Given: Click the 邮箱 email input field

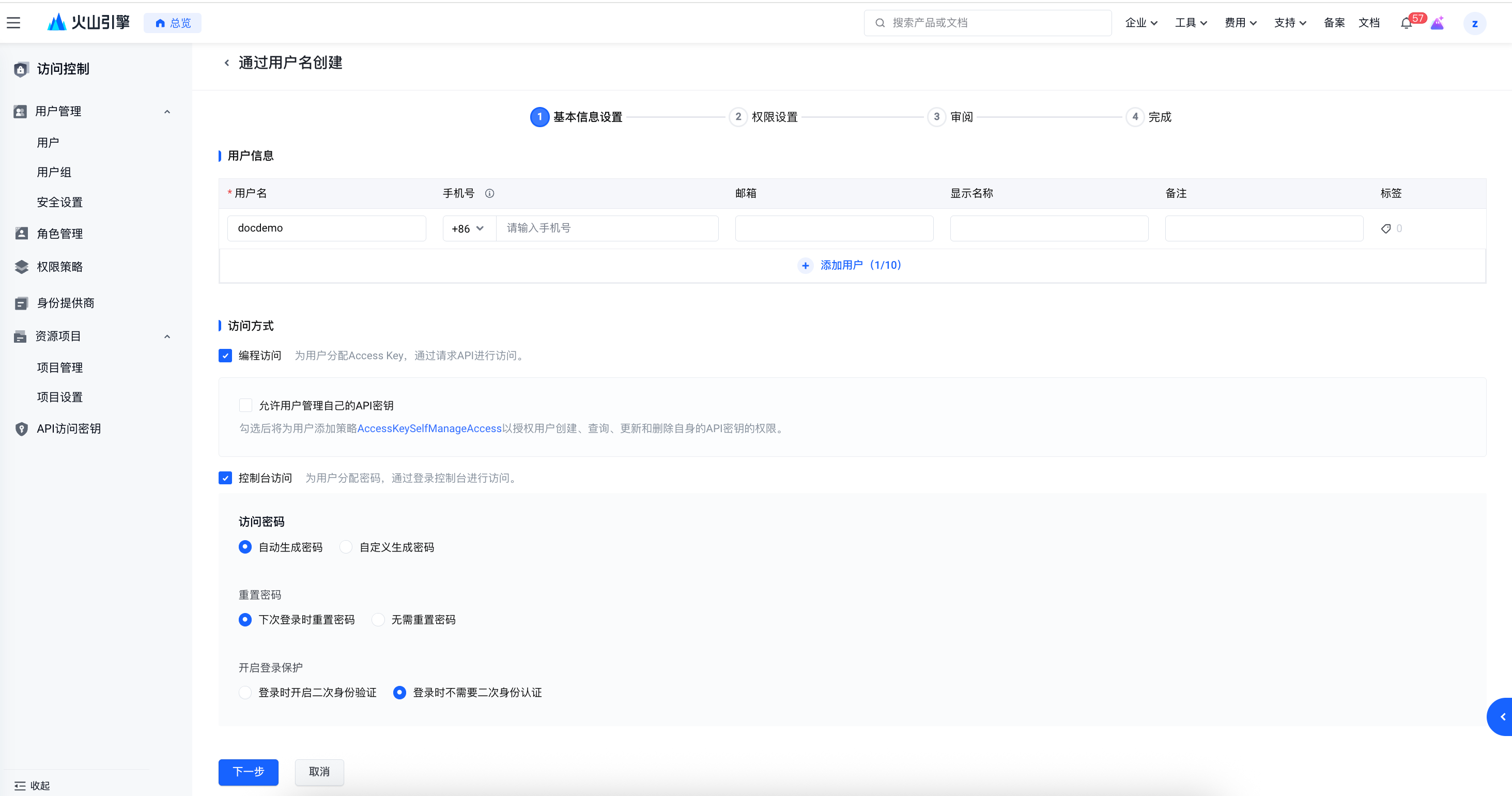Looking at the screenshot, I should pyautogui.click(x=834, y=228).
